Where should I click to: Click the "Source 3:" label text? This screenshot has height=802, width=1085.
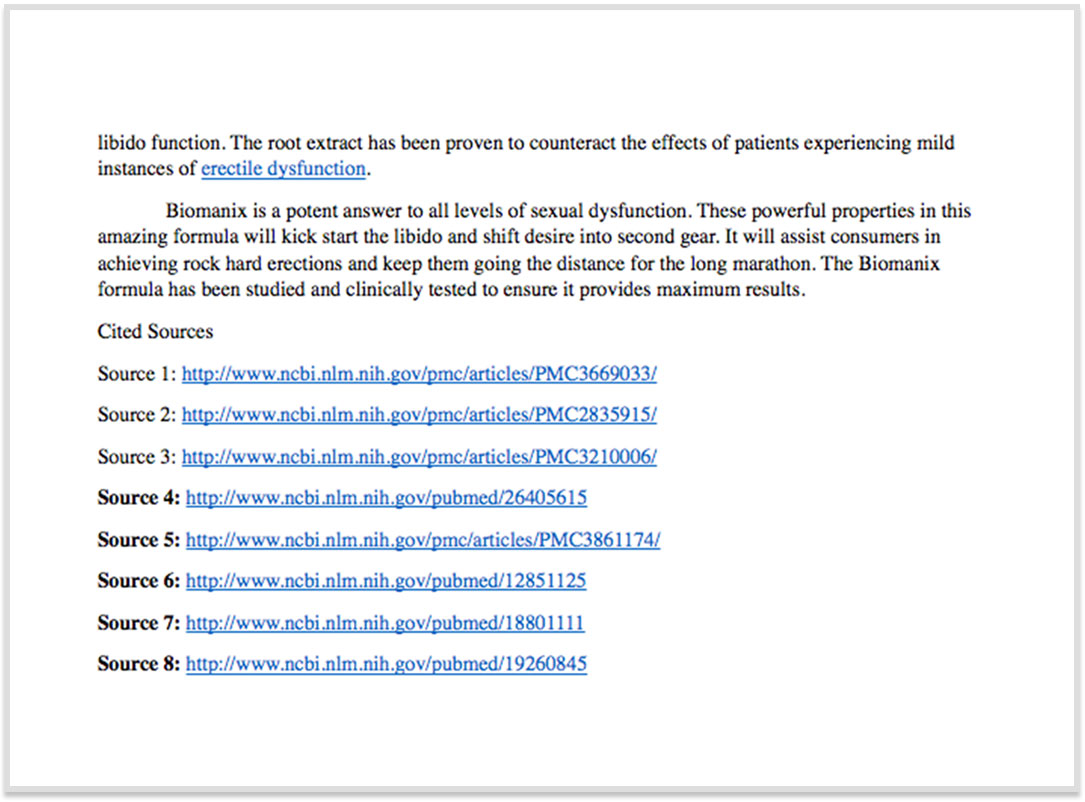click(137, 457)
